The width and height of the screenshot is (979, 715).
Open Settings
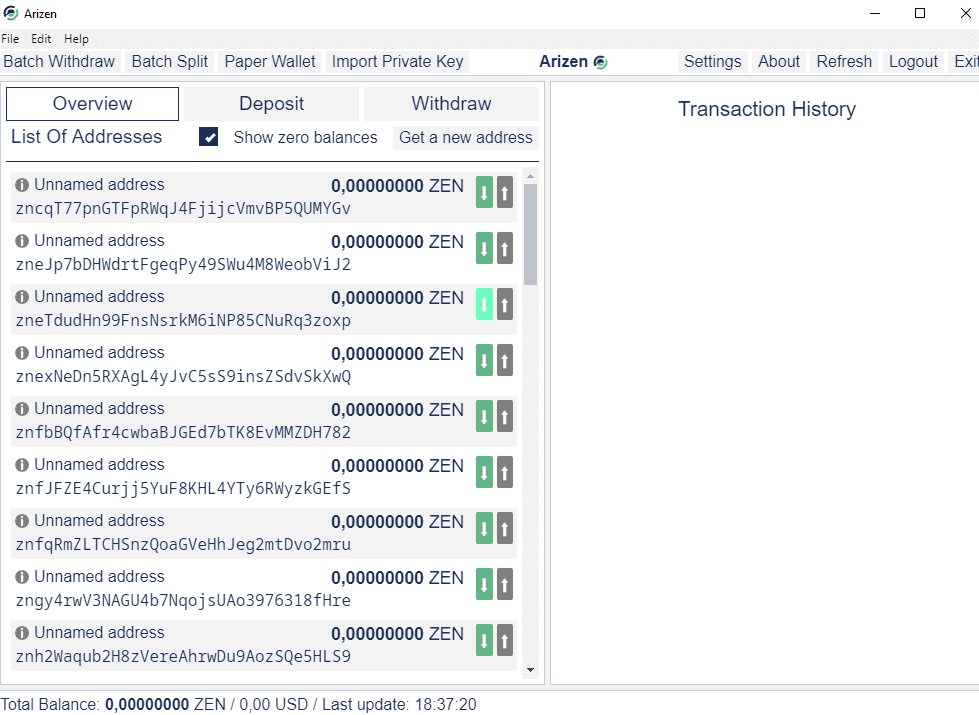pos(712,62)
